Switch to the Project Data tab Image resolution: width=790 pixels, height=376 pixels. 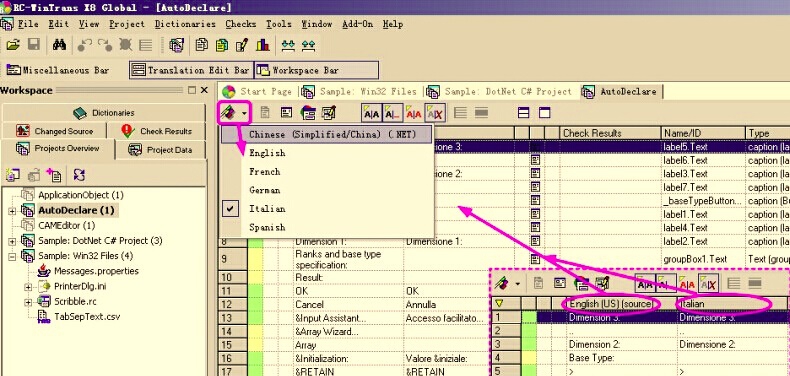[161, 150]
